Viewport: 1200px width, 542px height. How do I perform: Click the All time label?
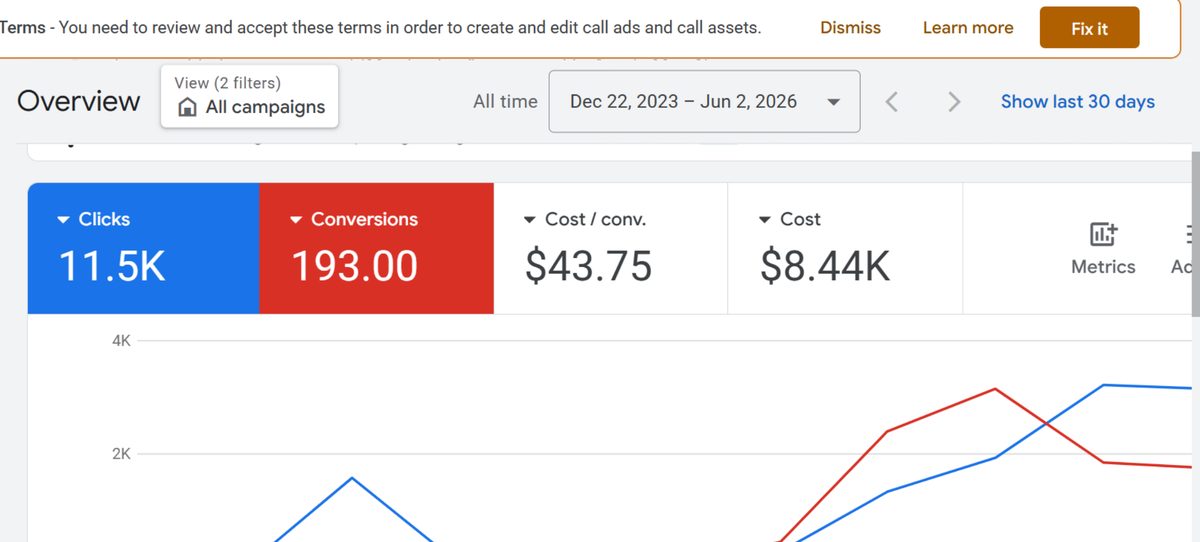click(505, 102)
